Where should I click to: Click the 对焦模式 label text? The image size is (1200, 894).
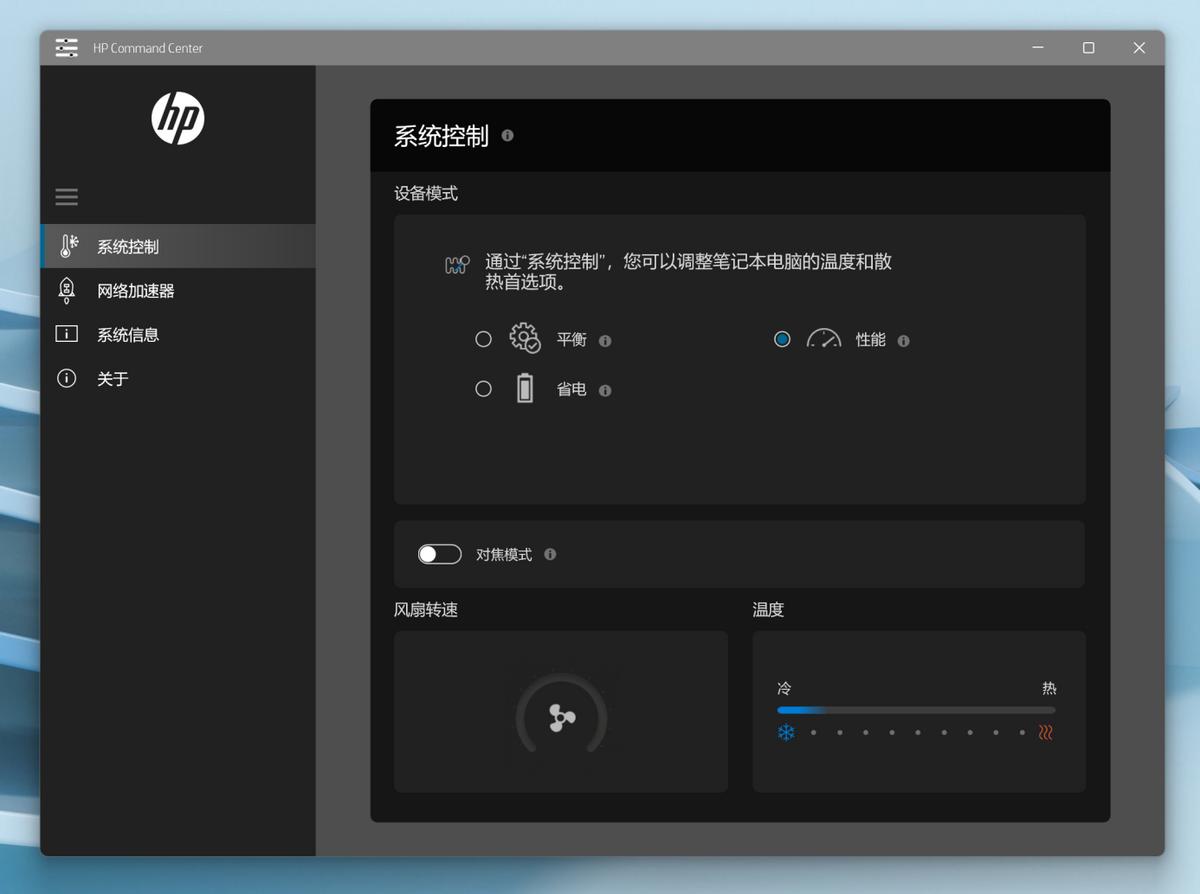pyautogui.click(x=504, y=554)
